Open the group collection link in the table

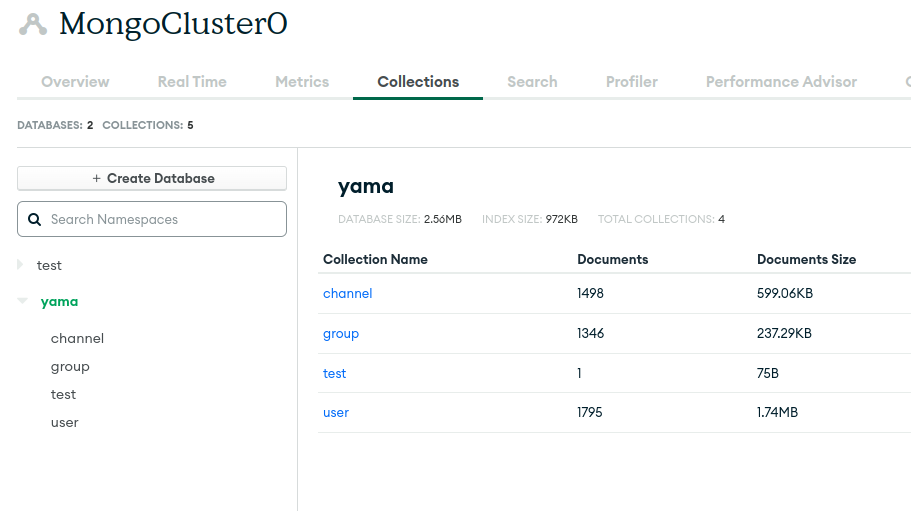(x=341, y=333)
